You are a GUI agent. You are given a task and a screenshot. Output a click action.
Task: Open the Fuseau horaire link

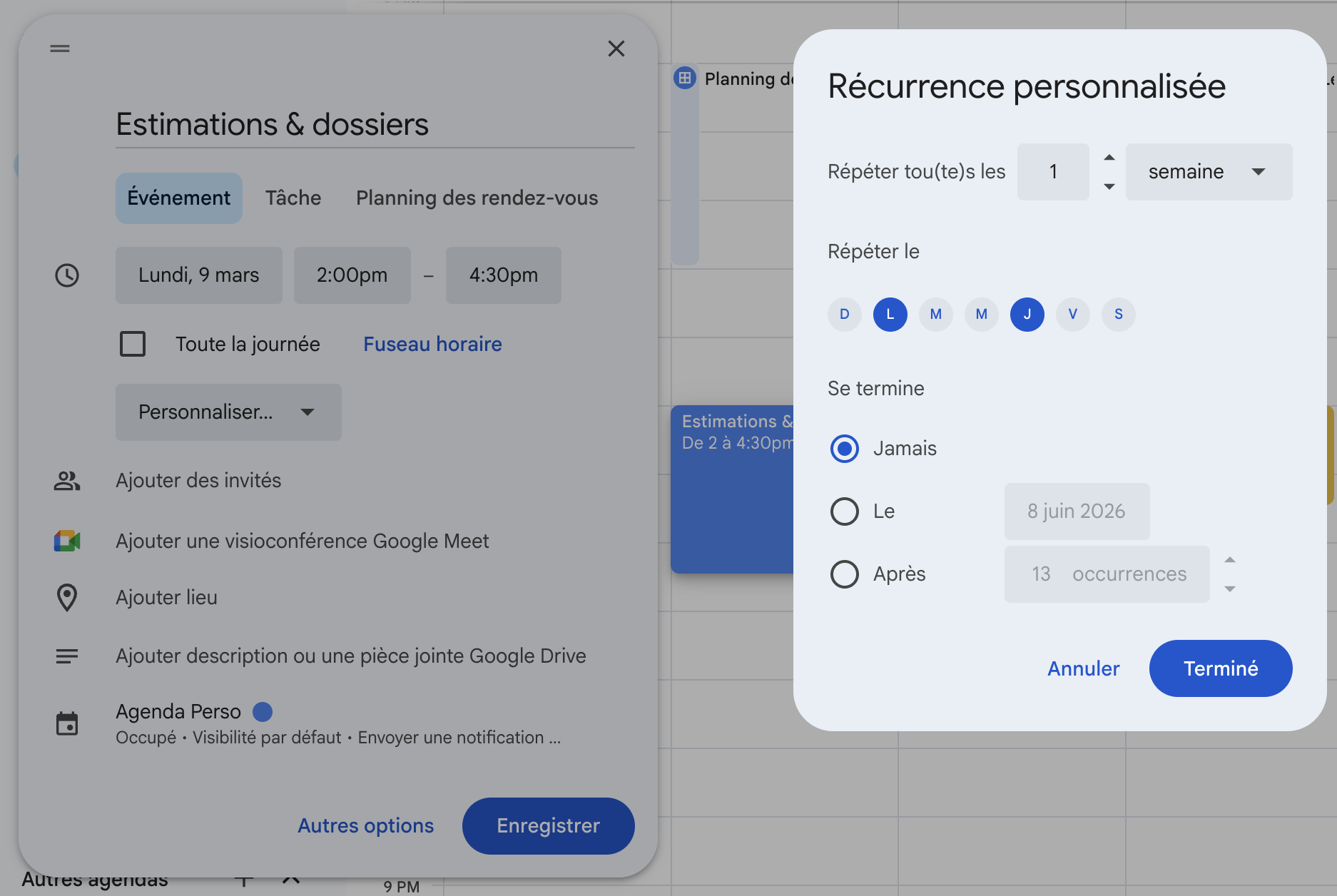tap(432, 344)
